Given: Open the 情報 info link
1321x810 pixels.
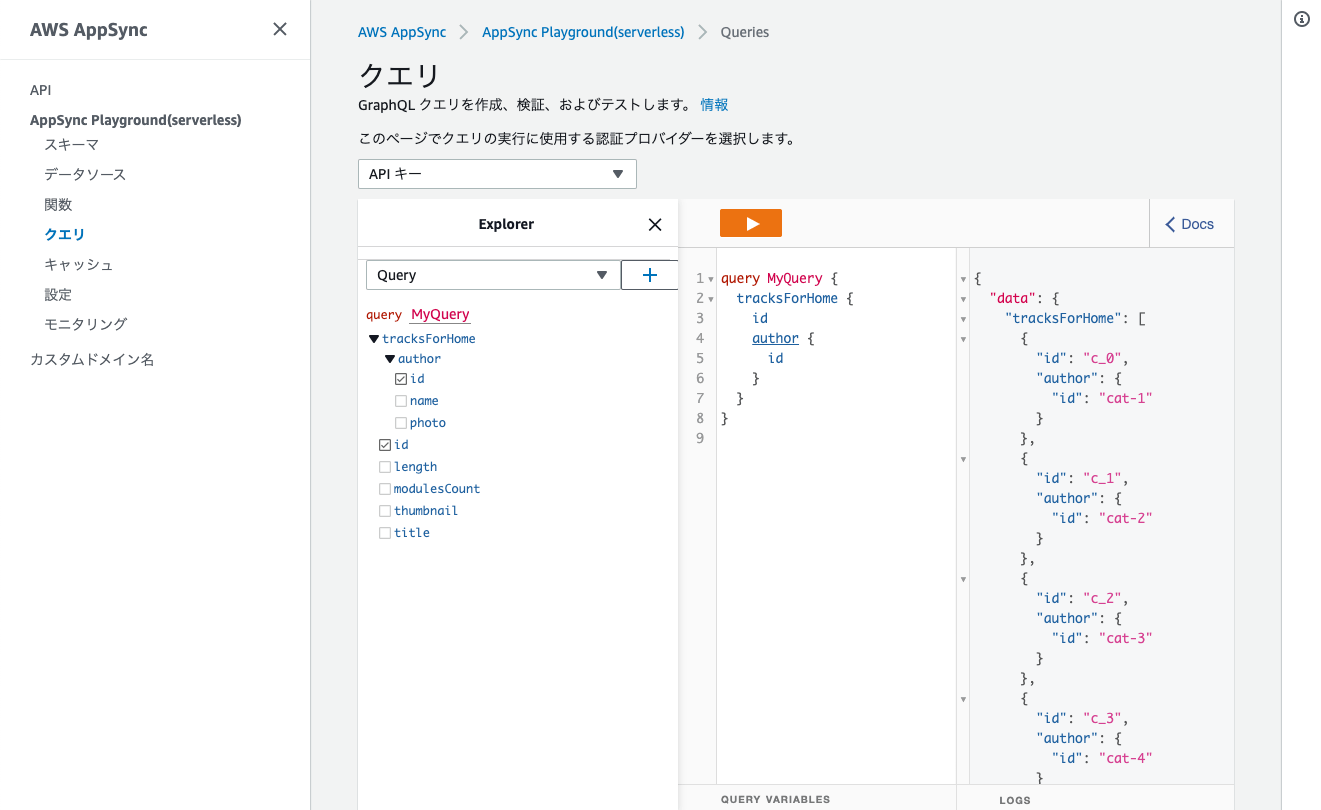Looking at the screenshot, I should tap(714, 104).
